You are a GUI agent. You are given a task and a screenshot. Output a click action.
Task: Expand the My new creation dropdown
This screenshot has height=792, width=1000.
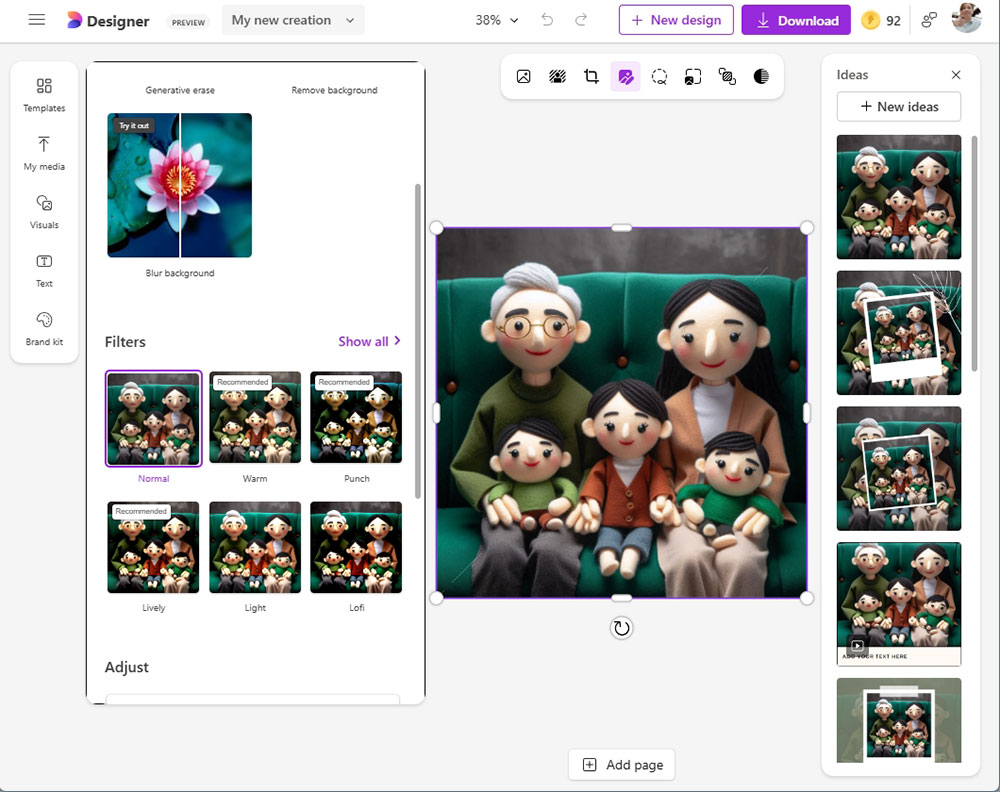click(x=293, y=20)
